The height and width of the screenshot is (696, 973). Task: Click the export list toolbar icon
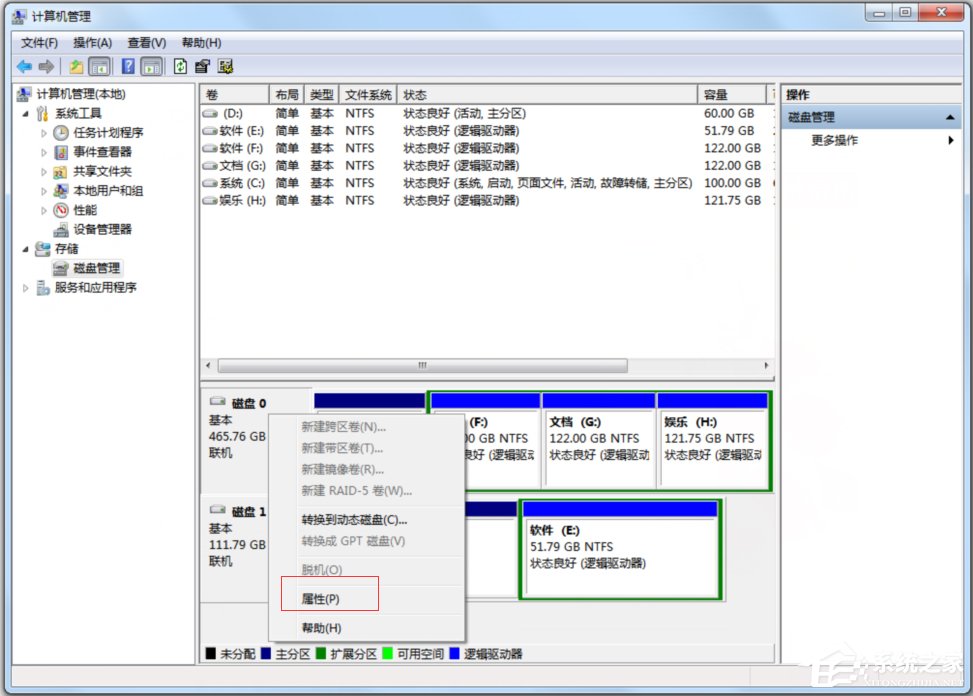tap(203, 66)
